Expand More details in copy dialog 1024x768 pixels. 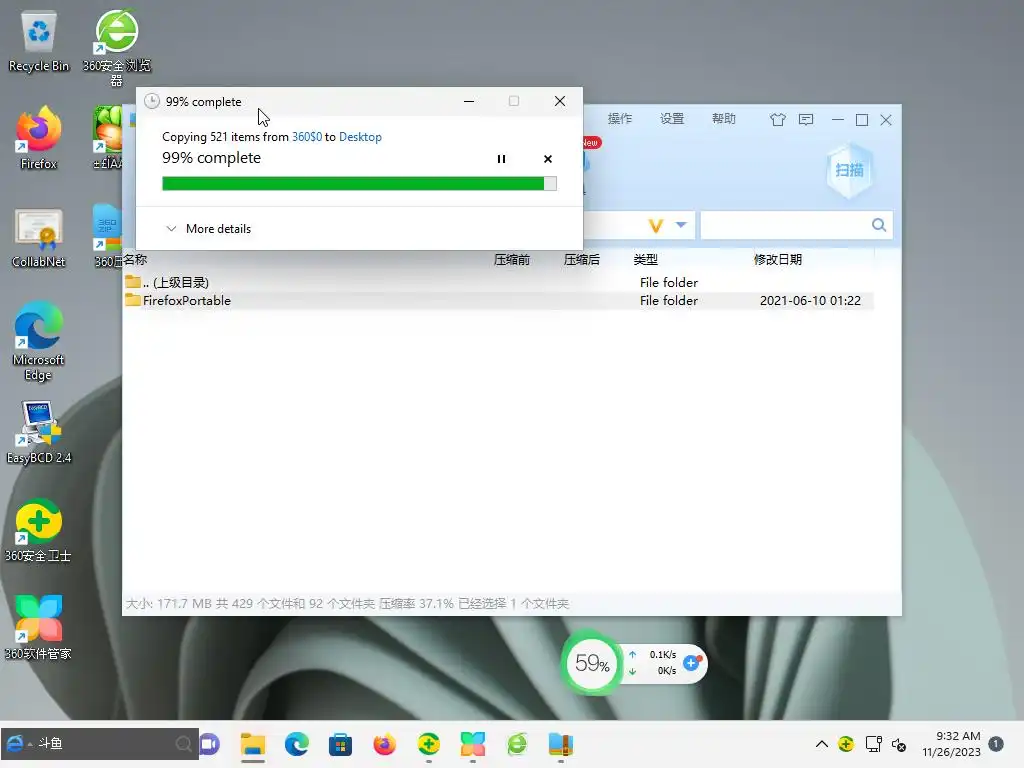pyautogui.click(x=208, y=229)
